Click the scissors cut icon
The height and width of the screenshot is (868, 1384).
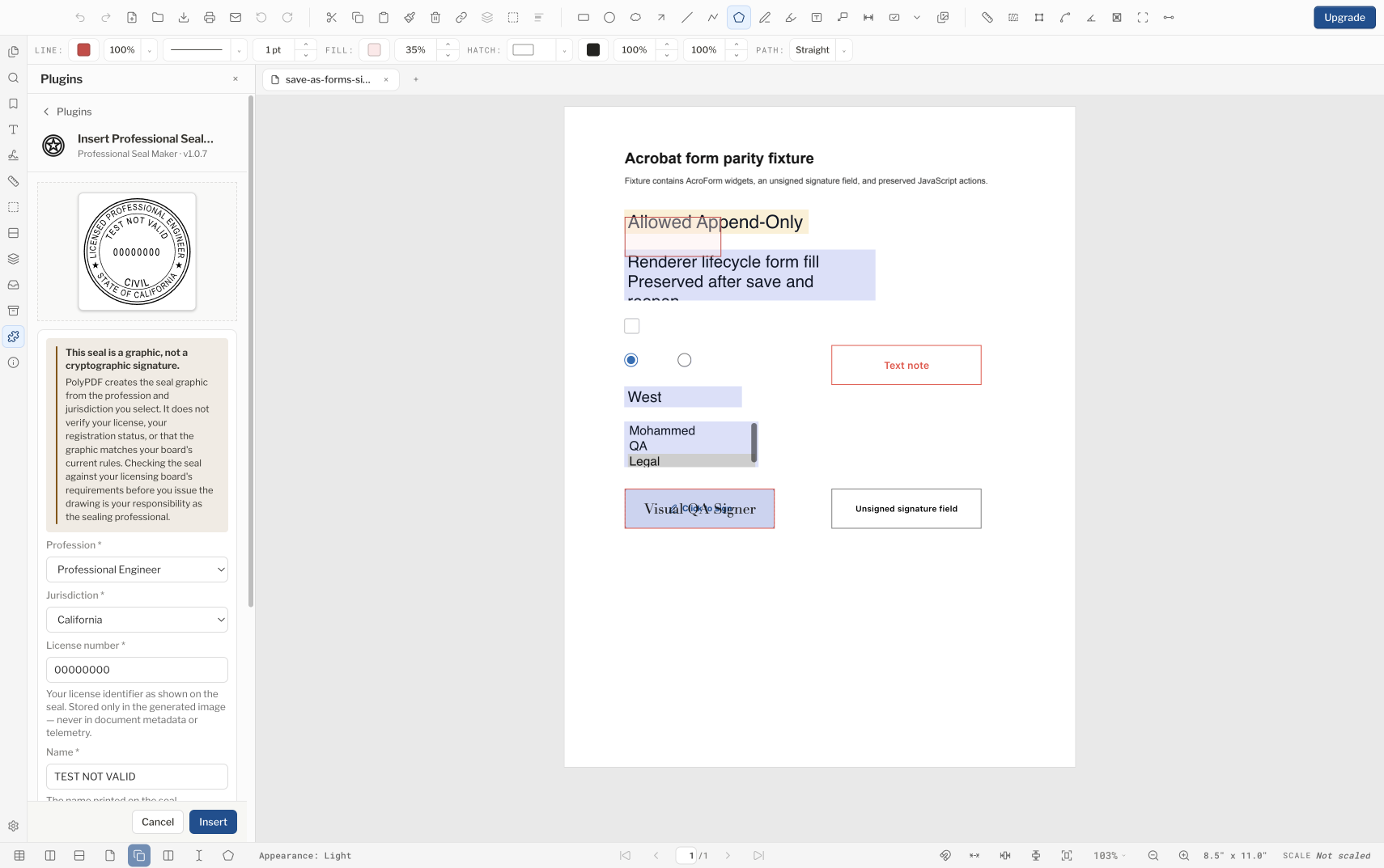coord(332,17)
